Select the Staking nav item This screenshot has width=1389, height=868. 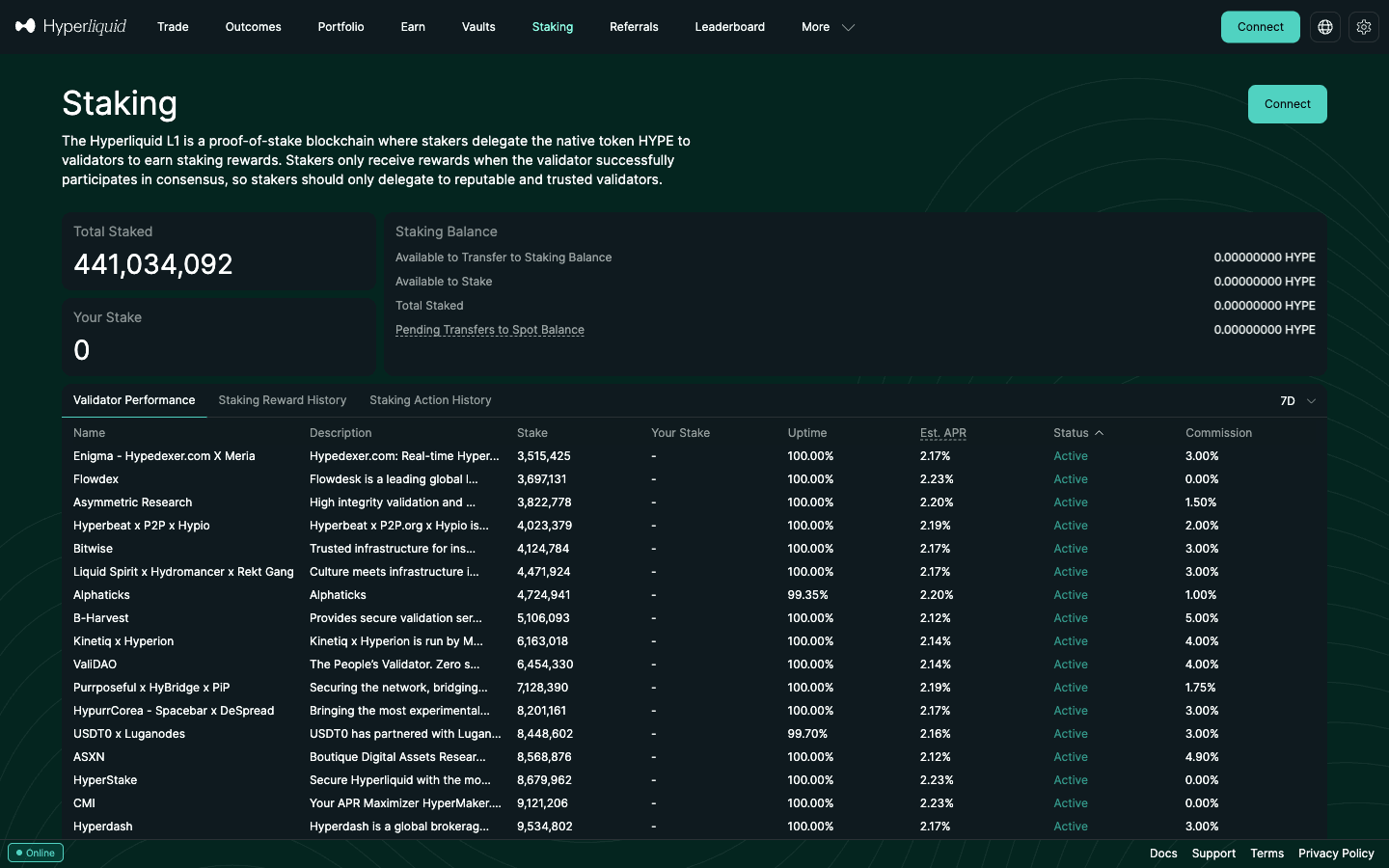pos(553,27)
